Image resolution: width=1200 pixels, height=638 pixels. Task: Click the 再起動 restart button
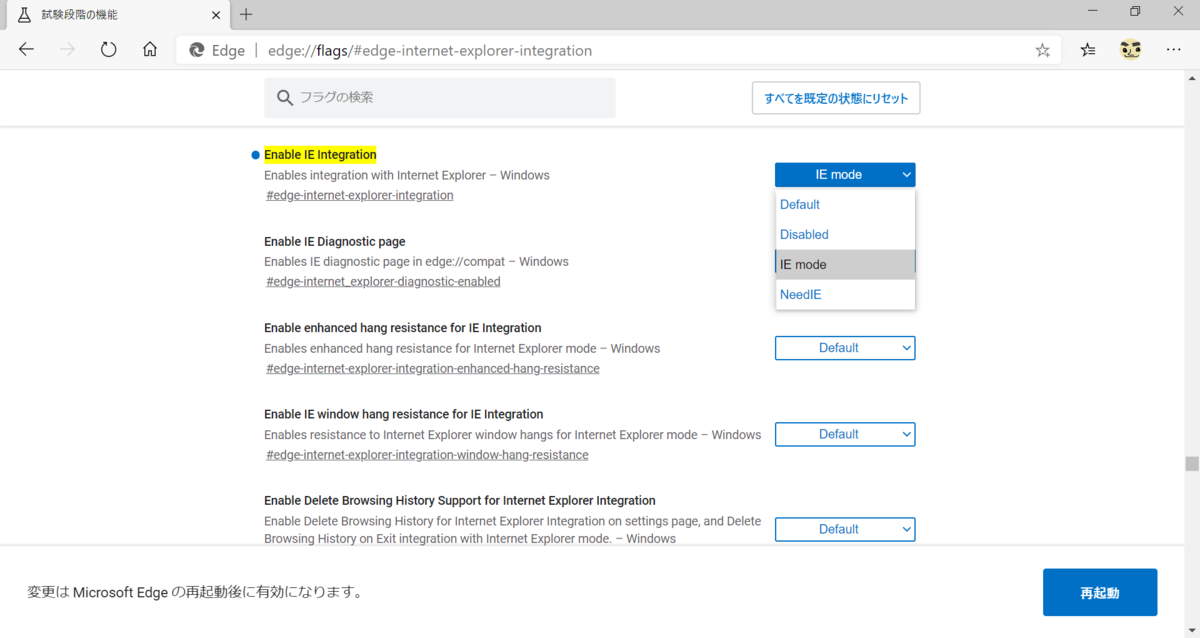pyautogui.click(x=1100, y=592)
